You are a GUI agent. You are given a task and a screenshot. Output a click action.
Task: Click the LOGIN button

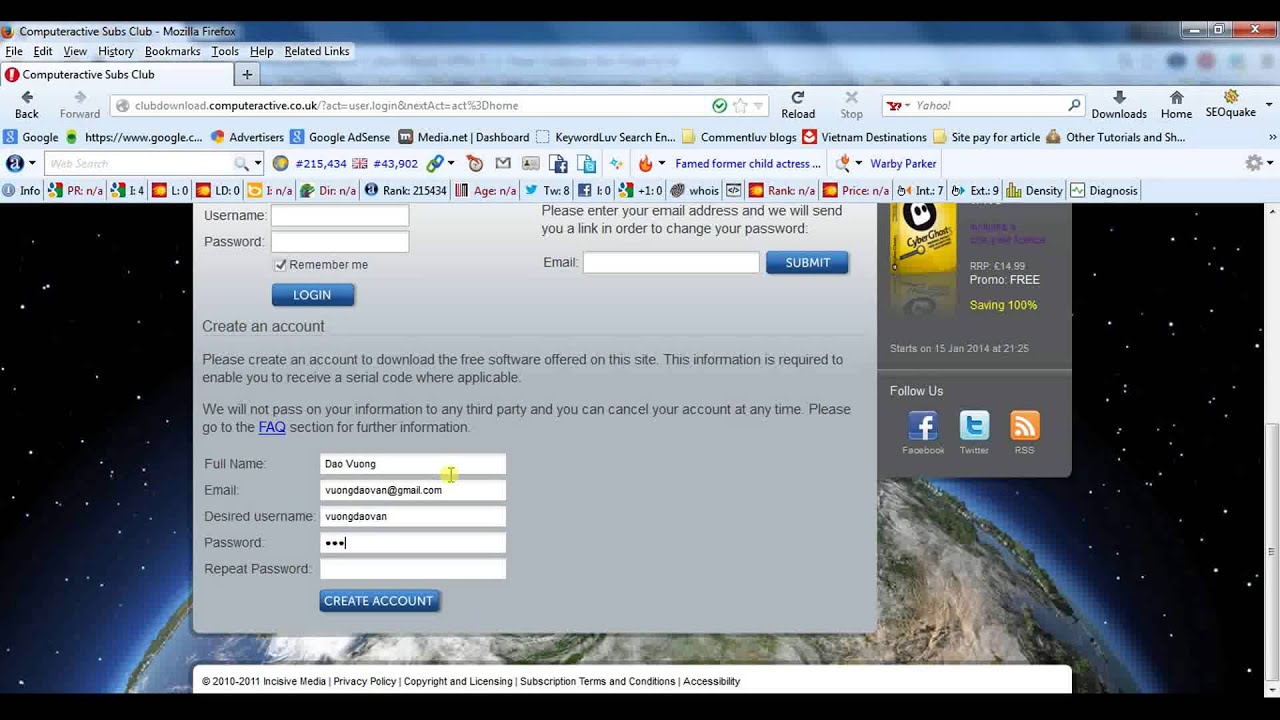[312, 295]
